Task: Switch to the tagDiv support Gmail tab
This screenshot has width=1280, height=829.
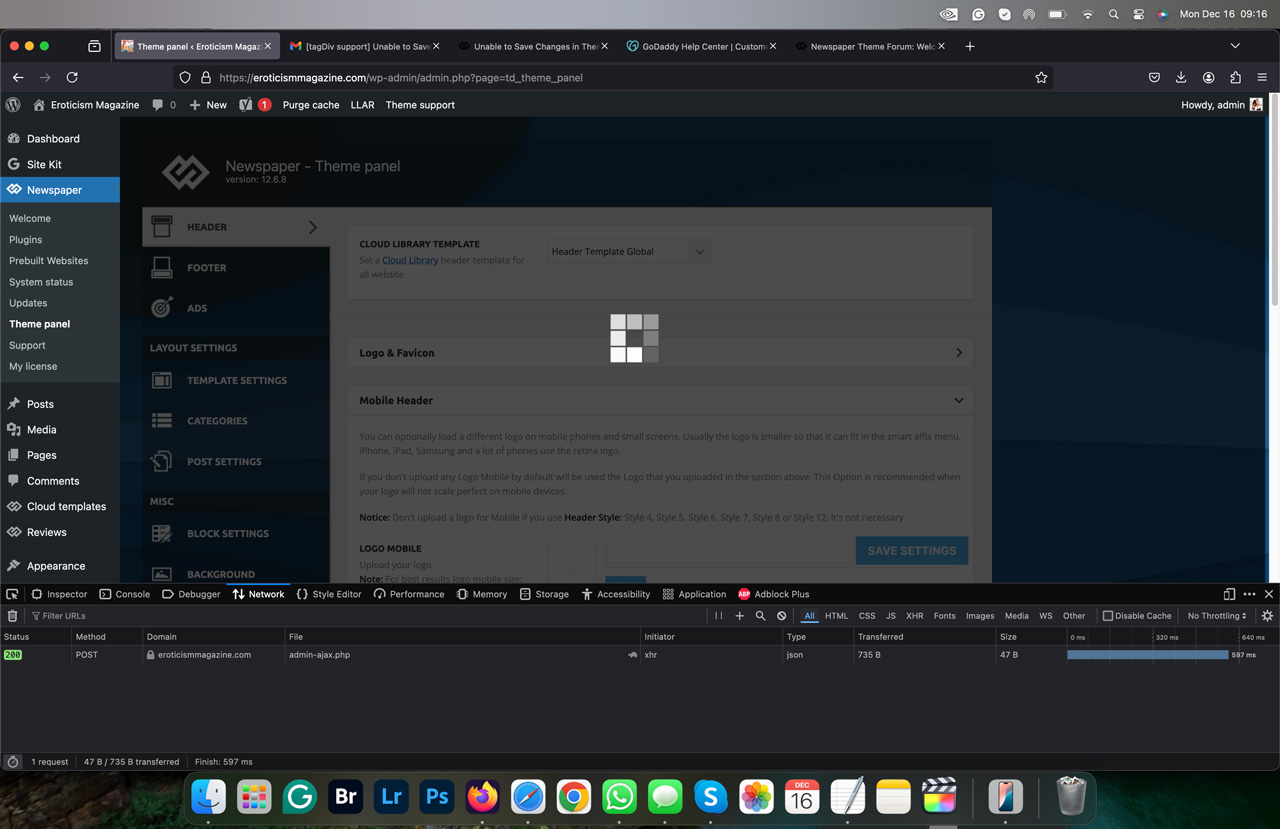Action: 365,46
